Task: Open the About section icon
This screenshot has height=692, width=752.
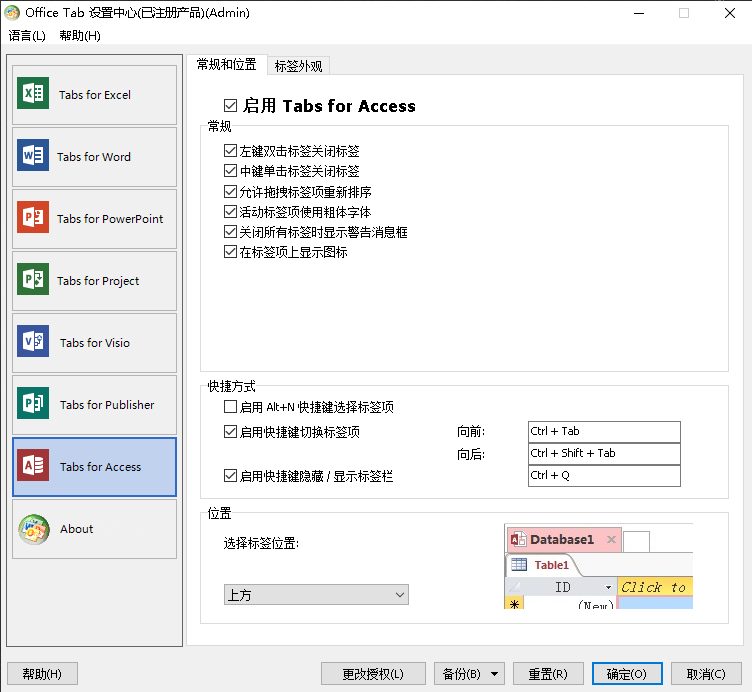Action: tap(33, 529)
